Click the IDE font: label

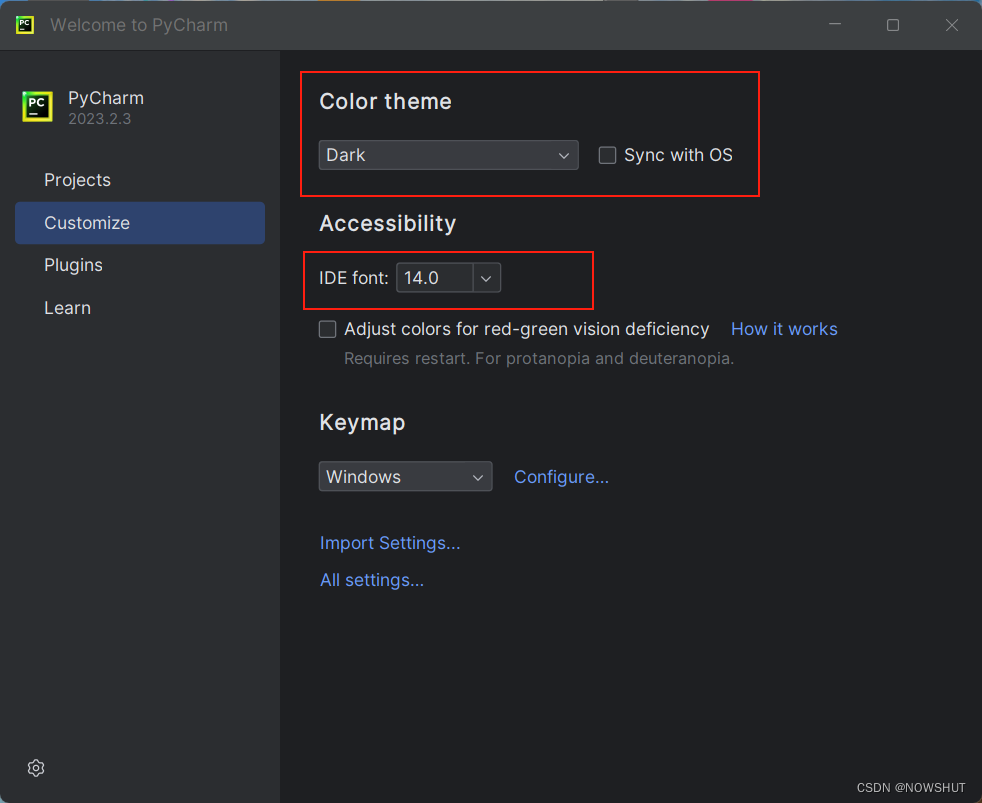pos(354,277)
